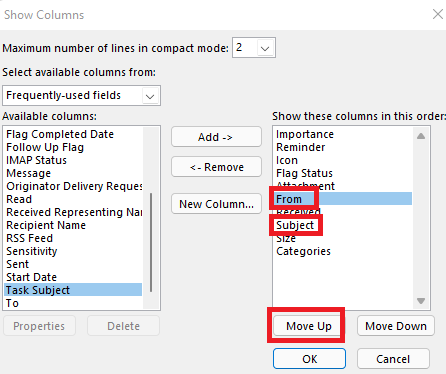
Task: Click the Move Up button
Action: click(x=309, y=326)
